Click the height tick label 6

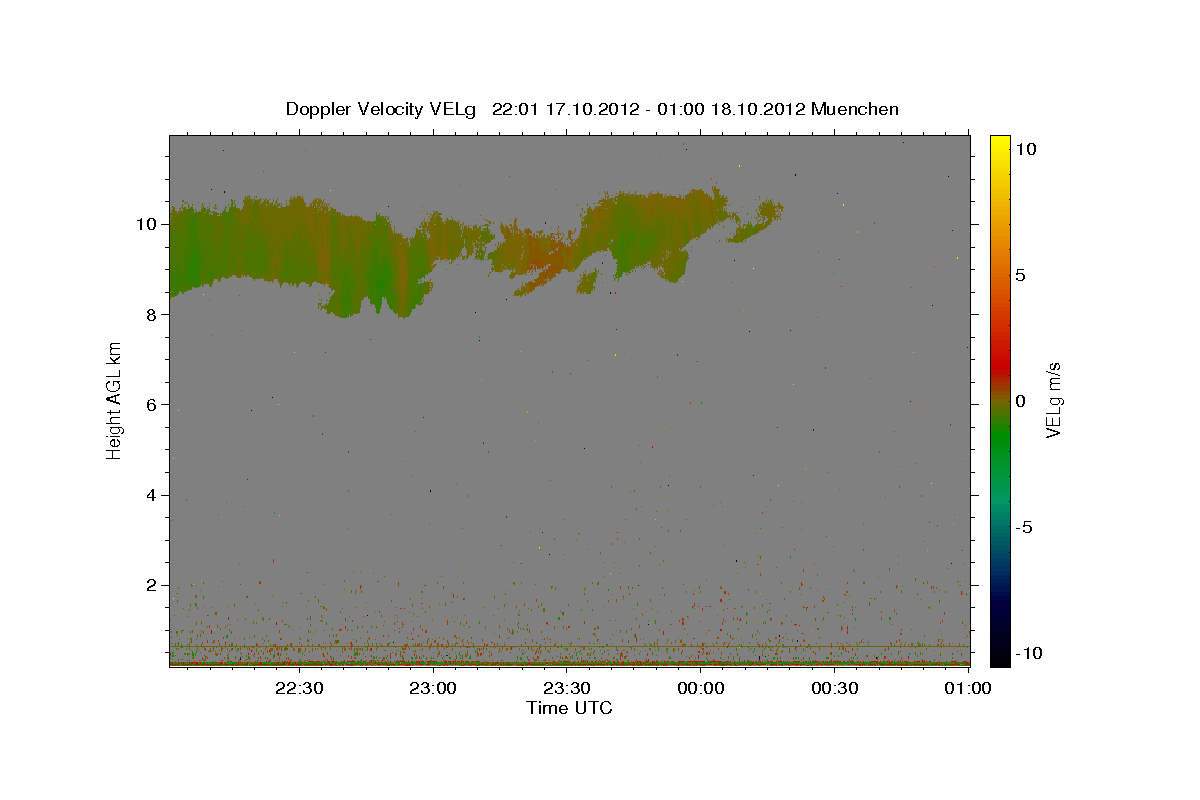coord(153,405)
